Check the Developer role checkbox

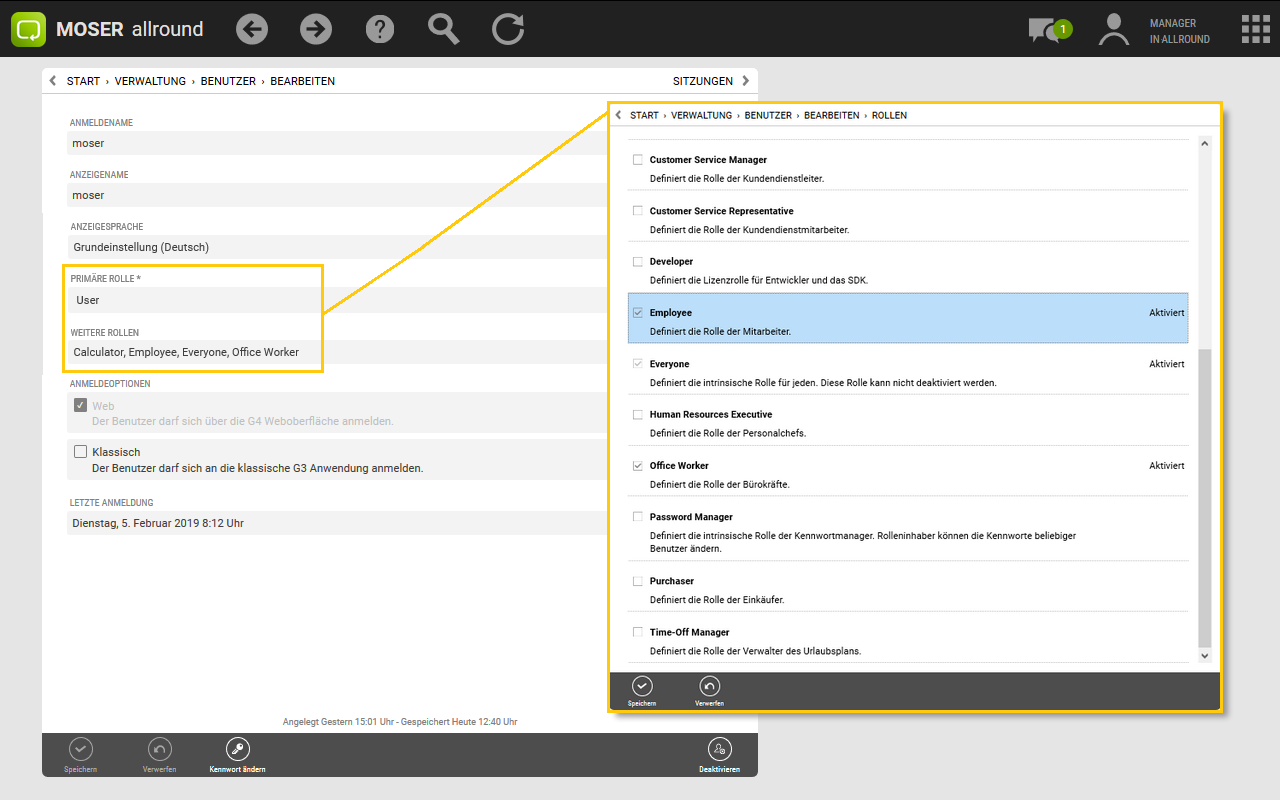point(637,262)
